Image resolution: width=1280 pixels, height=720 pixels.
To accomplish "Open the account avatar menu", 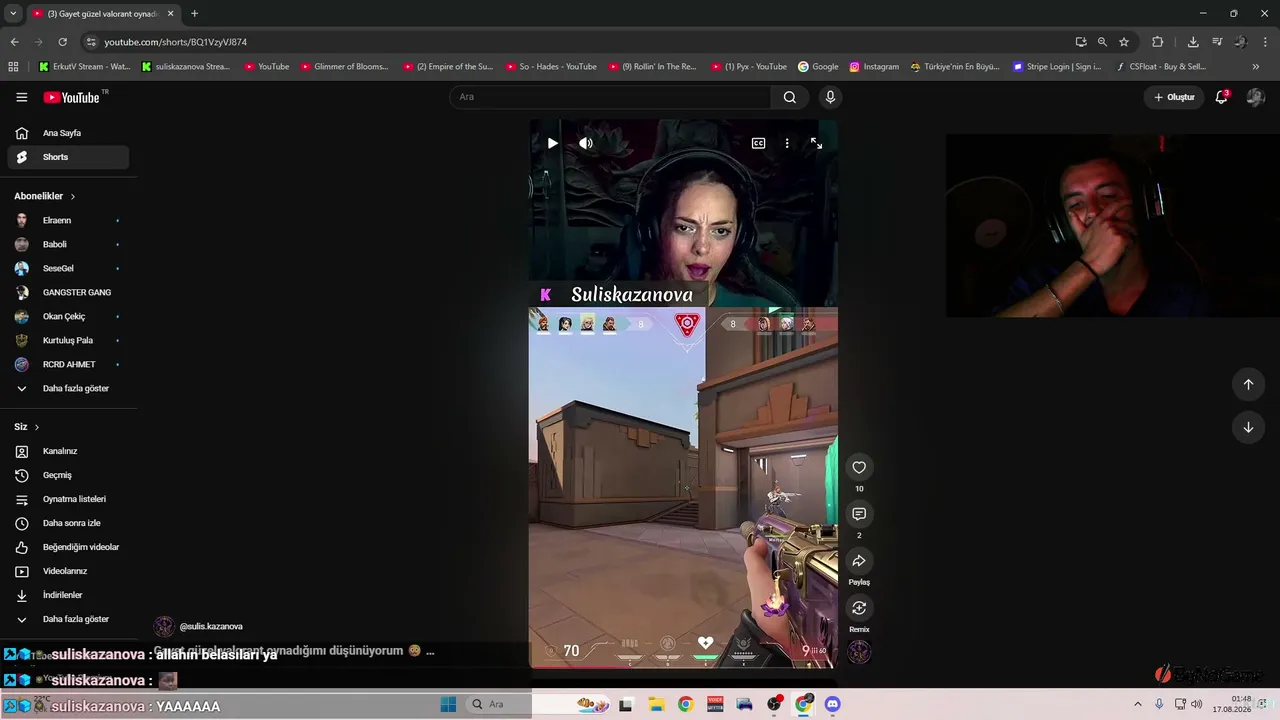I will tap(1255, 97).
